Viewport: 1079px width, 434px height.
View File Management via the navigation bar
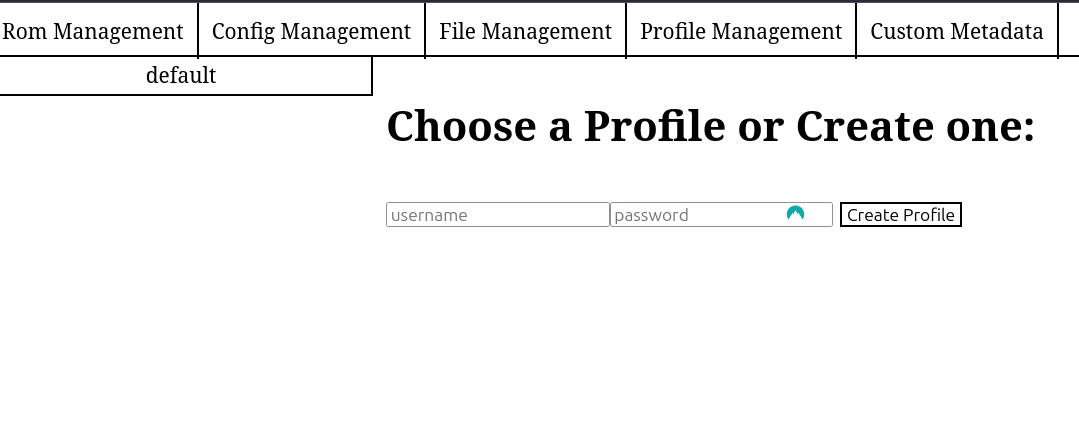coord(525,31)
